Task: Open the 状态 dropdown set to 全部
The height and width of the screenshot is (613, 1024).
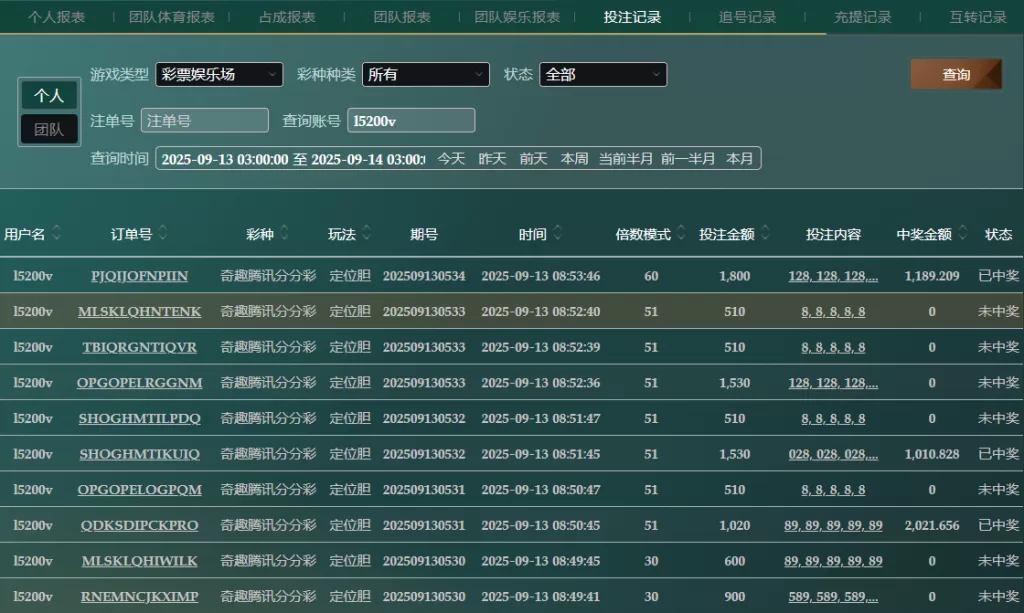Action: [x=602, y=74]
